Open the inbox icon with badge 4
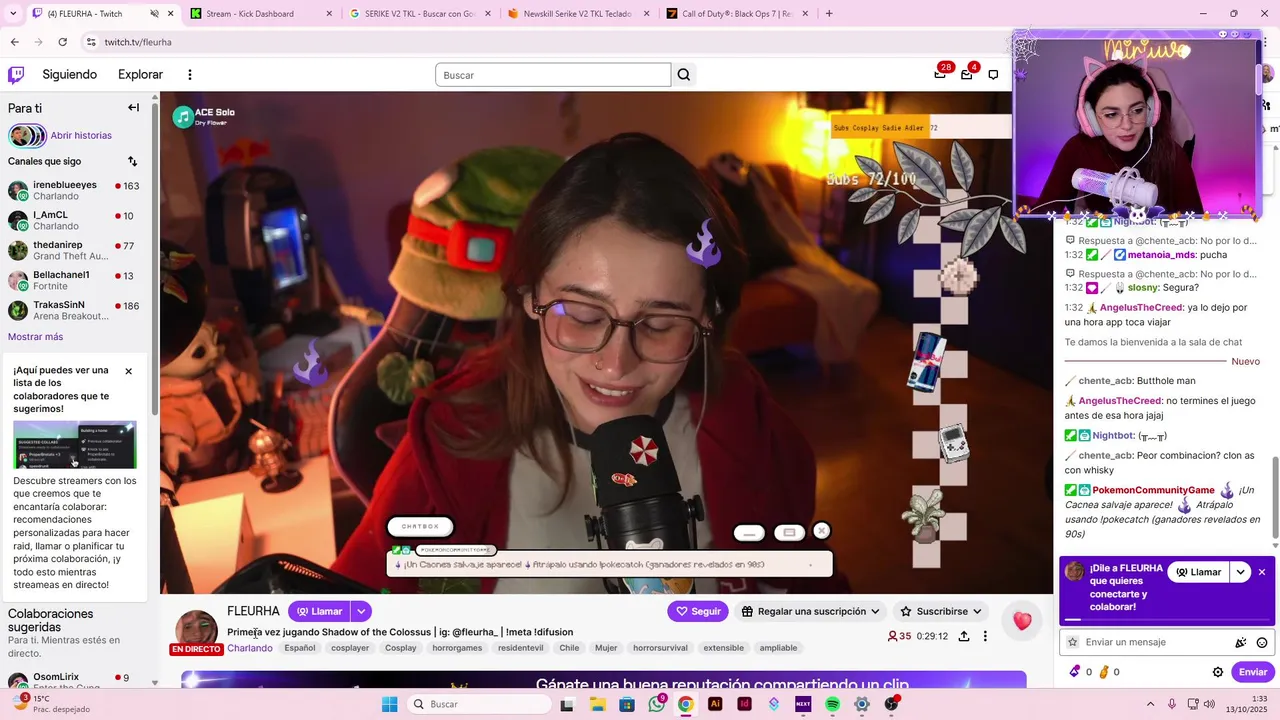Viewport: 1280px width, 720px height. coord(967,74)
